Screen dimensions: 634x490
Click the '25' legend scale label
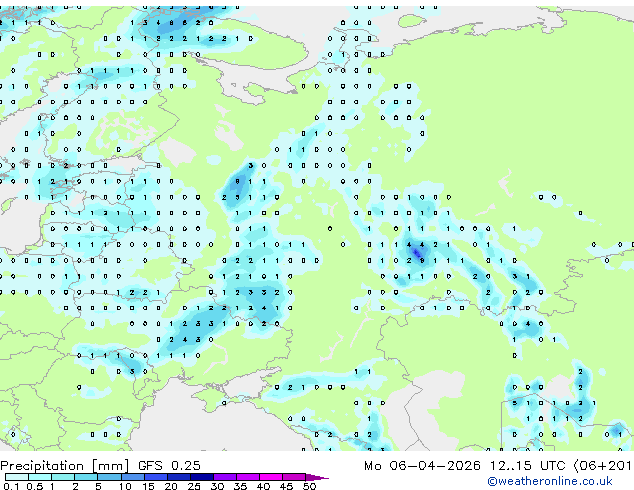tap(194, 486)
